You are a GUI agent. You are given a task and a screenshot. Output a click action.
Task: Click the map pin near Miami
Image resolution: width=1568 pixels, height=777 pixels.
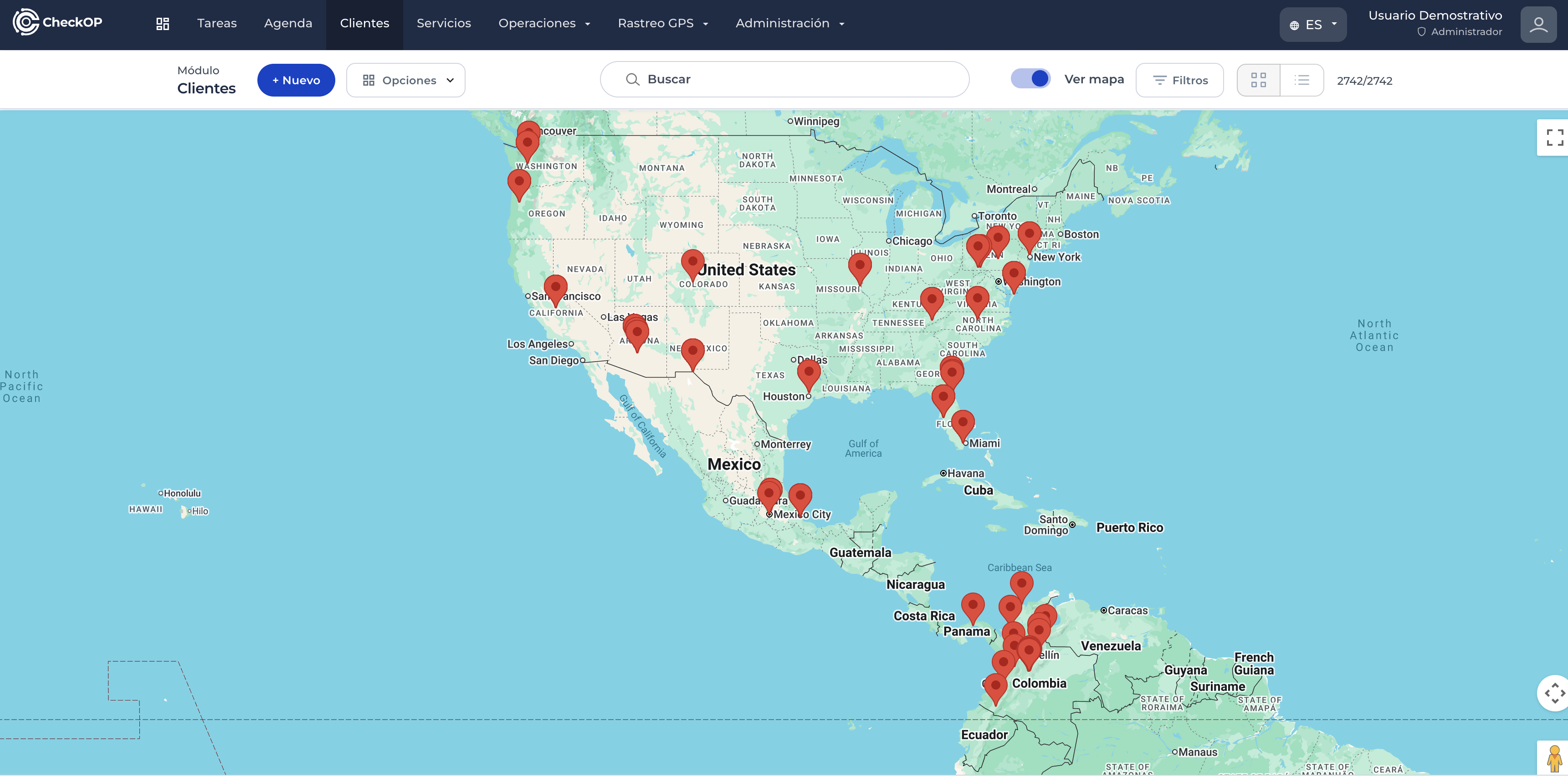963,423
